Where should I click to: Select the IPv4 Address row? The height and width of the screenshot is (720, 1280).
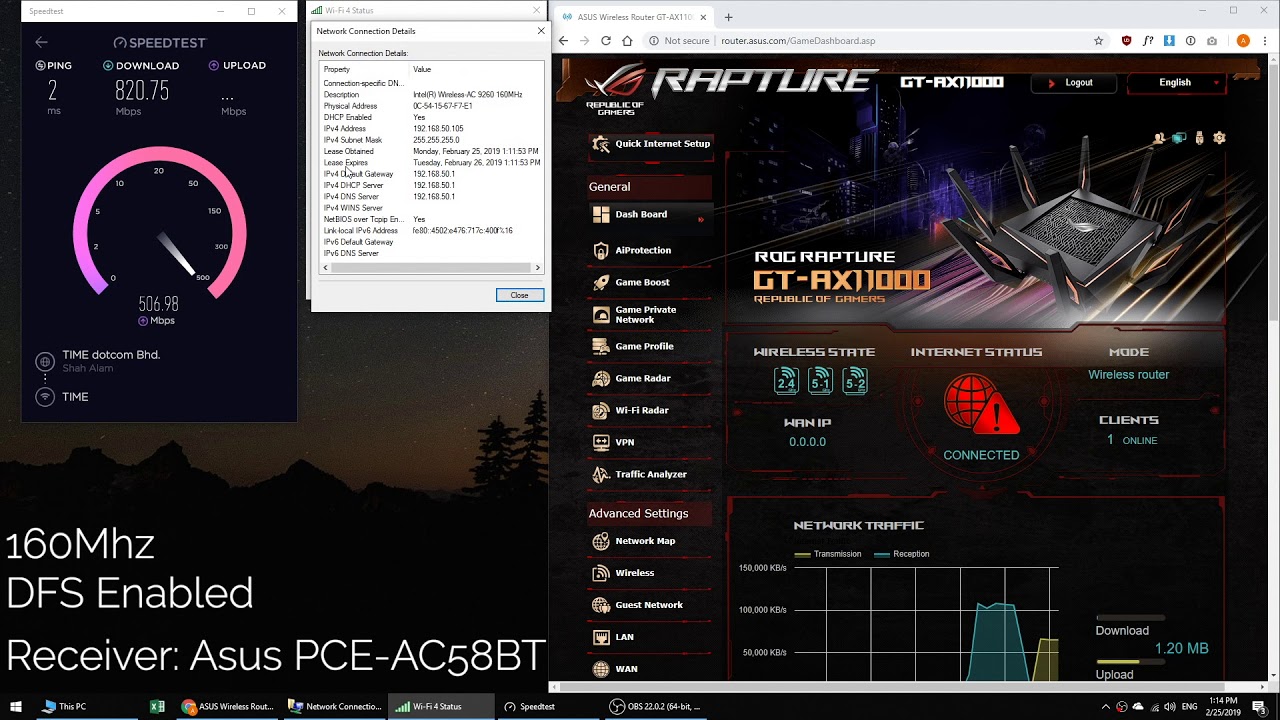[x=432, y=129]
